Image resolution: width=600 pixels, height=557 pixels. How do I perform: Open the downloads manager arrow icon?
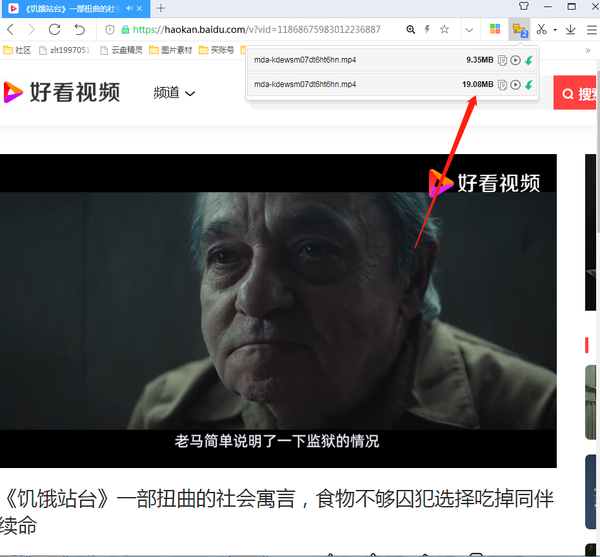[x=571, y=29]
